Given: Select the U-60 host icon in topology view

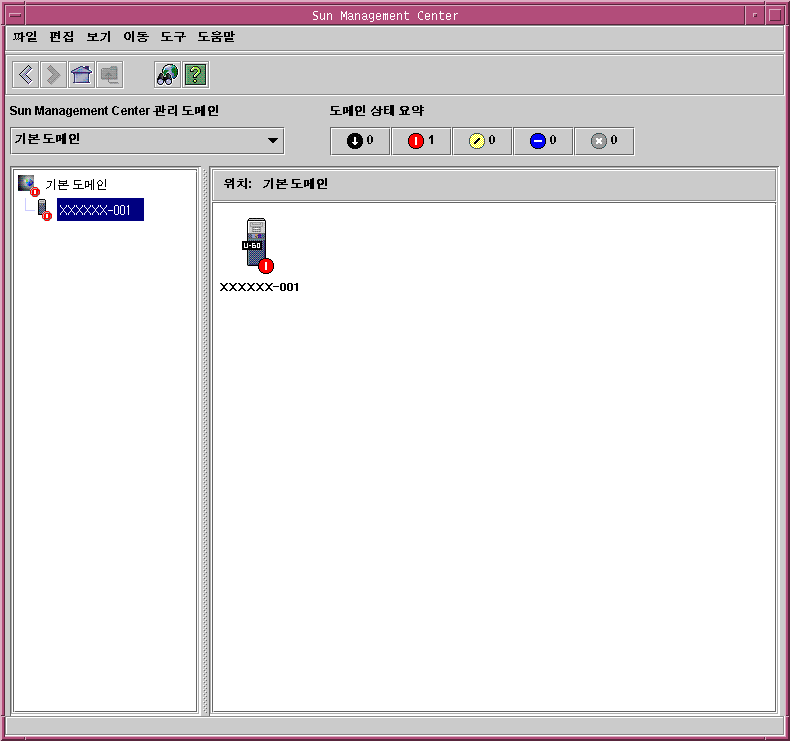Looking at the screenshot, I should tap(257, 245).
